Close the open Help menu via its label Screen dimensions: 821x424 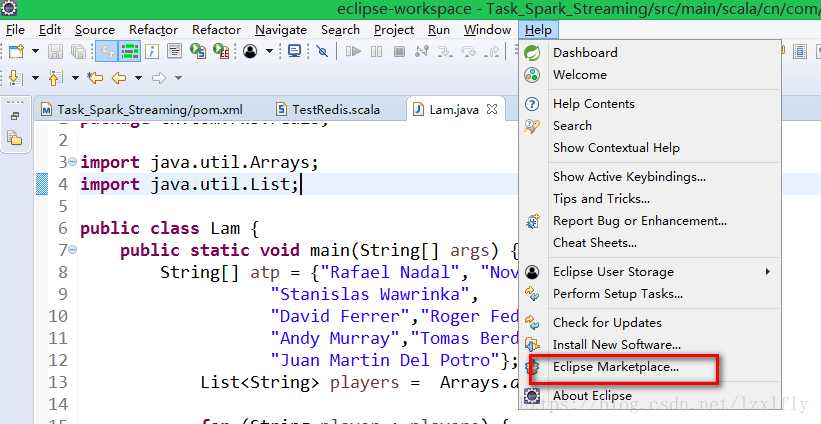tap(538, 30)
